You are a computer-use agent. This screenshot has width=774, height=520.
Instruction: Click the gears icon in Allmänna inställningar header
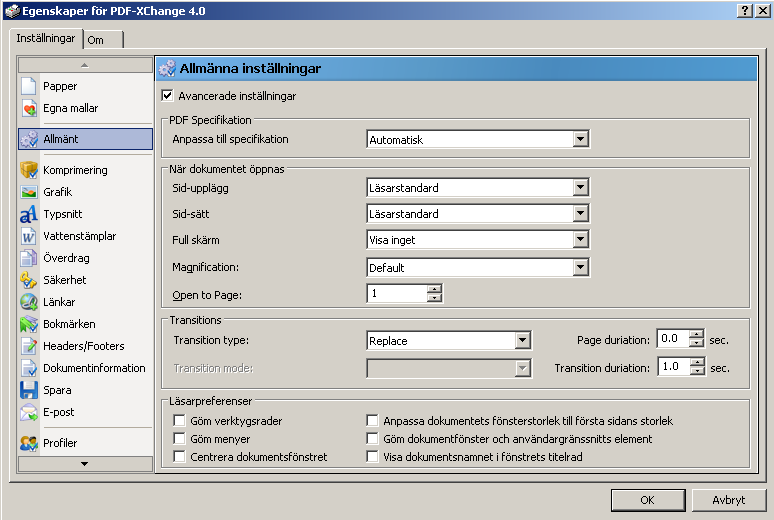pyautogui.click(x=167, y=68)
